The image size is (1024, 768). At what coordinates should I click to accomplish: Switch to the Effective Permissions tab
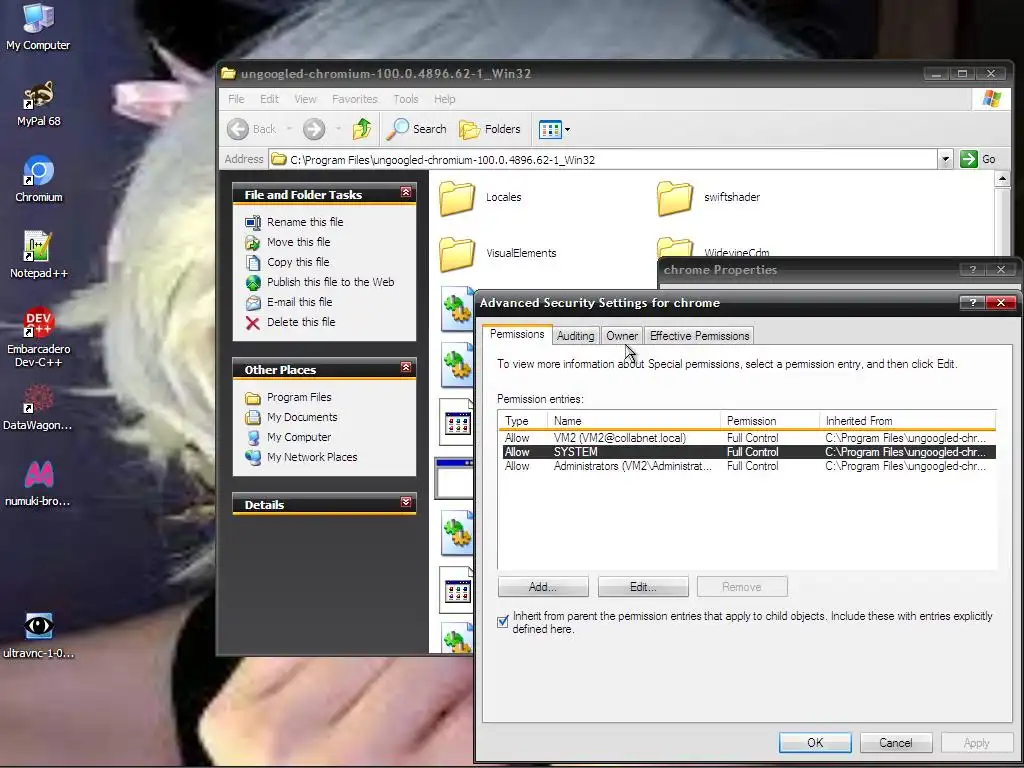click(699, 336)
